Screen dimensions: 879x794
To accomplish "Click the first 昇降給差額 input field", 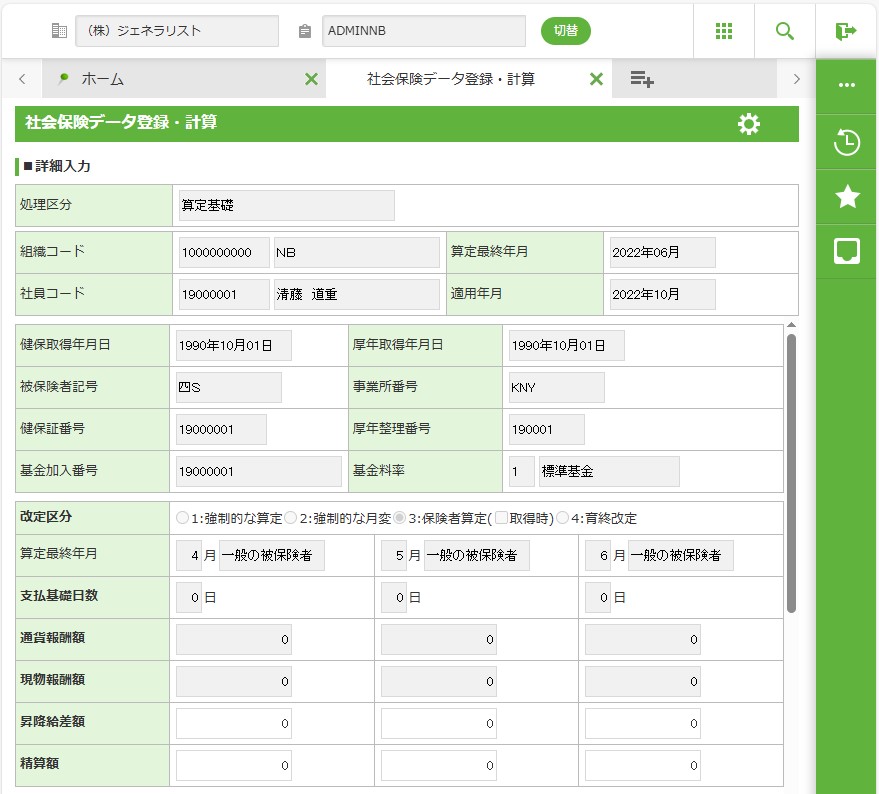I will (234, 723).
